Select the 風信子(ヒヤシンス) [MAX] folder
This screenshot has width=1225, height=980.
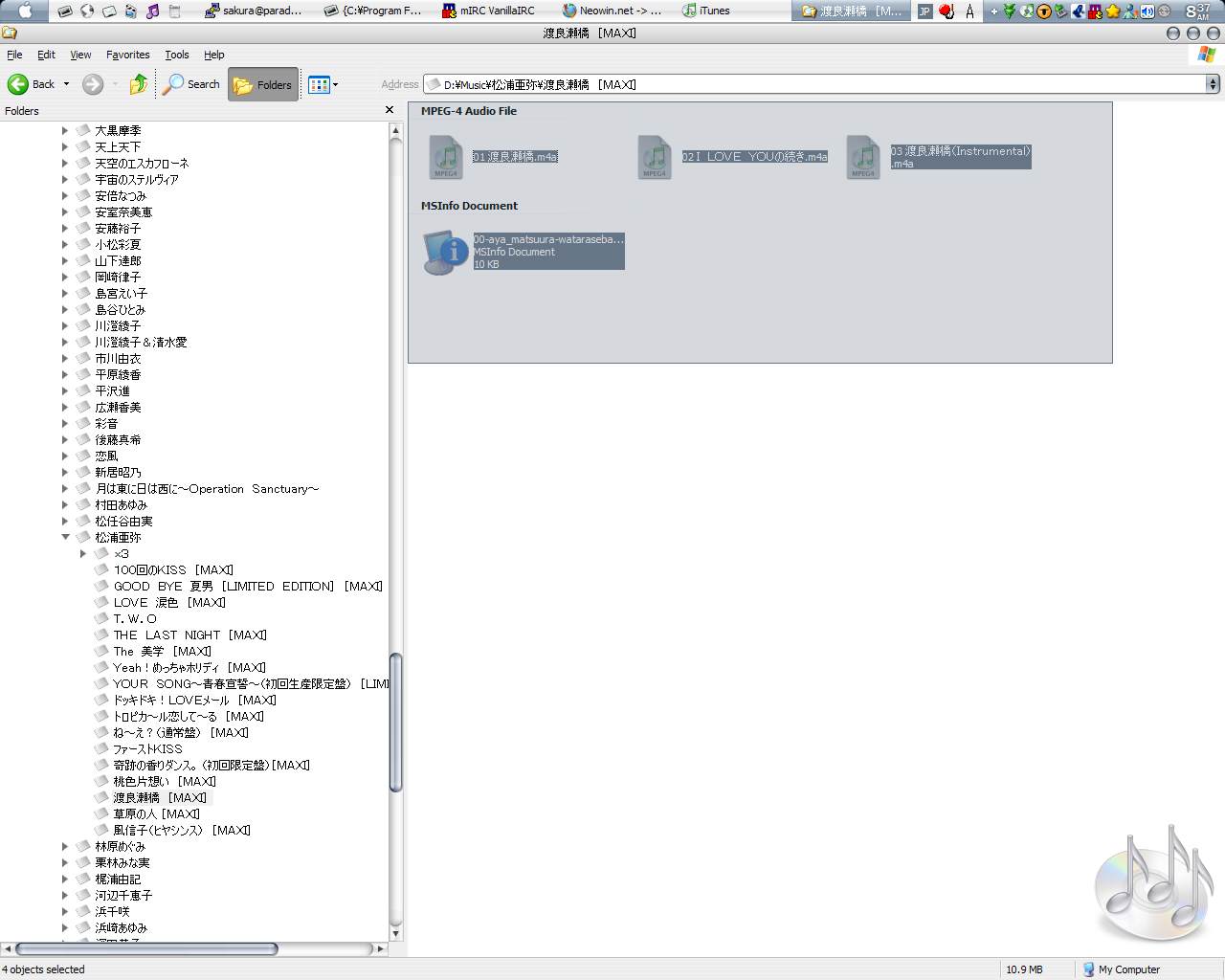tap(182, 831)
